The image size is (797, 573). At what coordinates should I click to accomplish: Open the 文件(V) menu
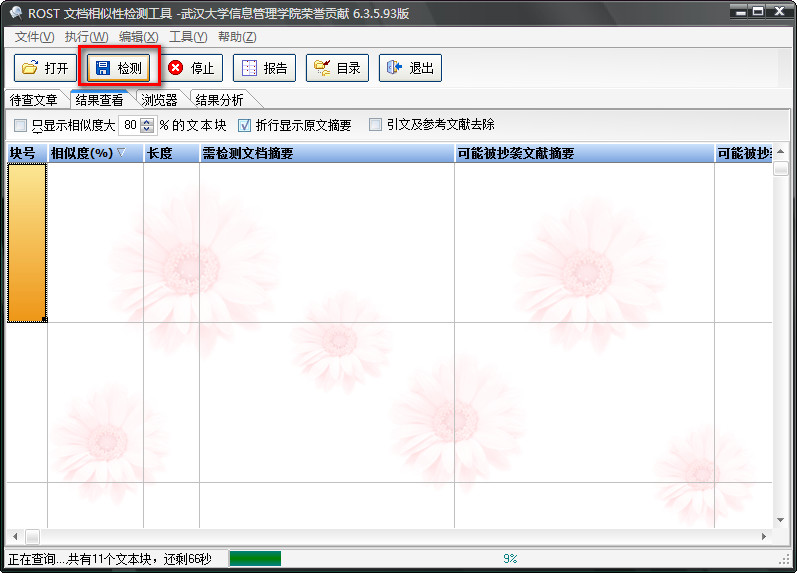click(x=34, y=37)
